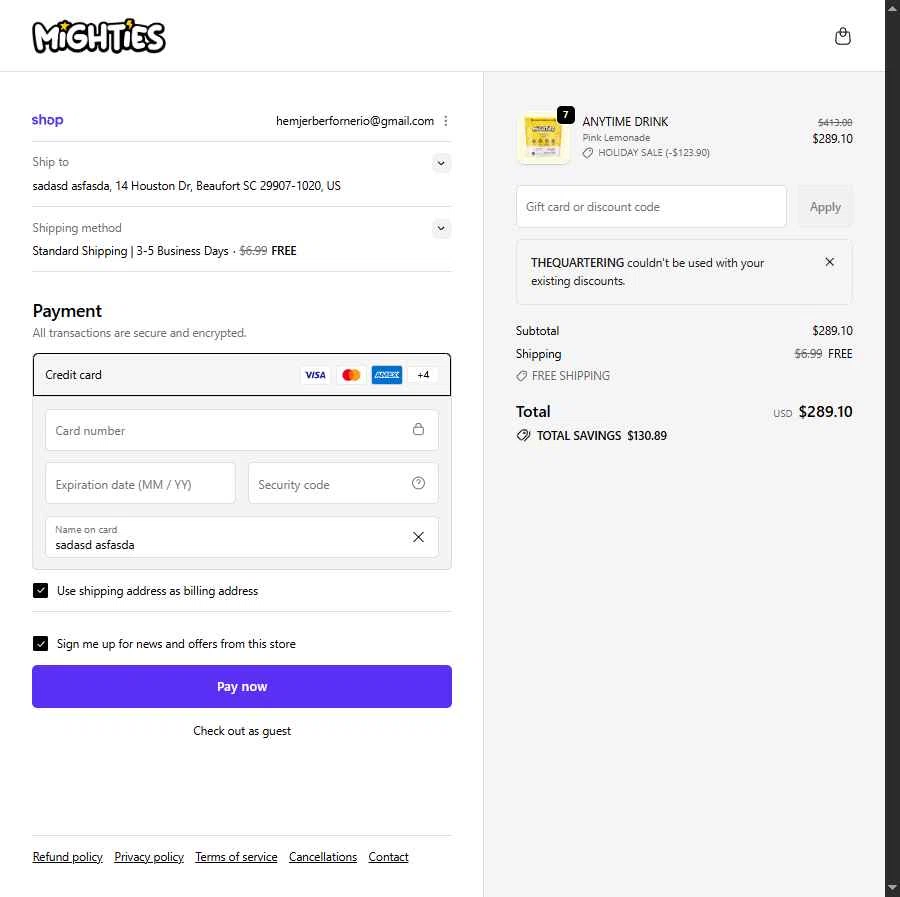
Task: Click the Total Savings tag icon
Action: 523,436
